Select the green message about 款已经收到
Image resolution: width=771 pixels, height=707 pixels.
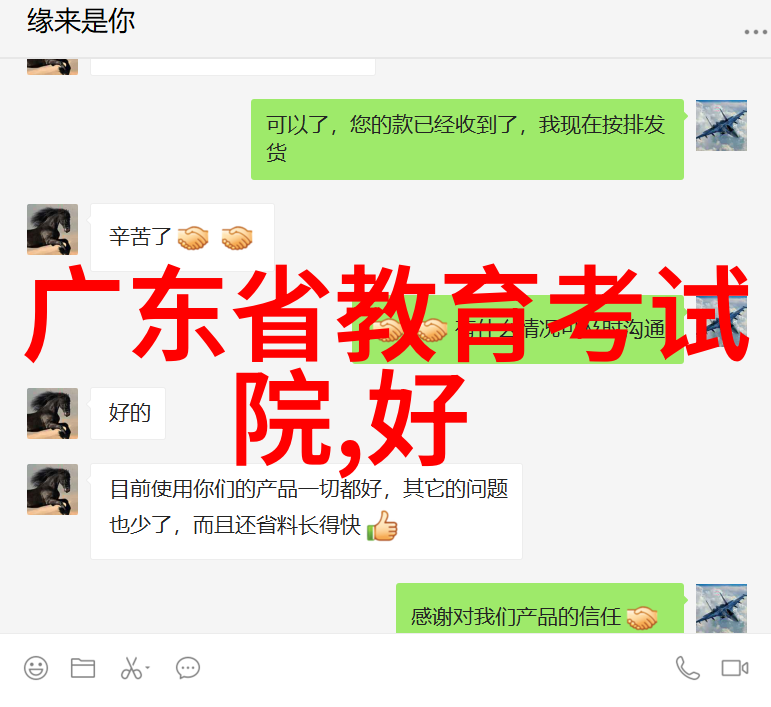(x=467, y=139)
